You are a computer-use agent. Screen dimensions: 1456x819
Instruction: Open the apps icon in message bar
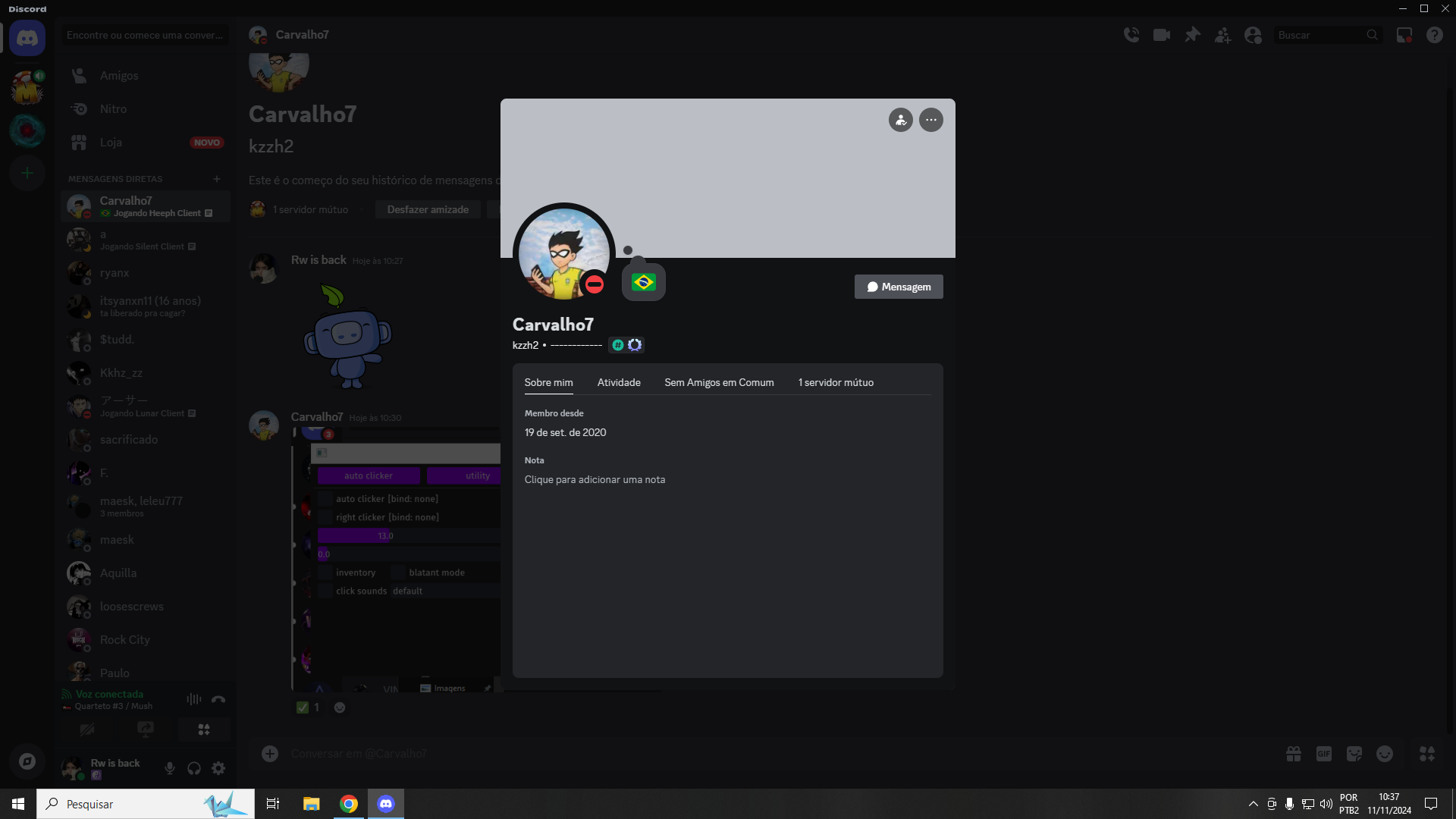click(x=1427, y=754)
